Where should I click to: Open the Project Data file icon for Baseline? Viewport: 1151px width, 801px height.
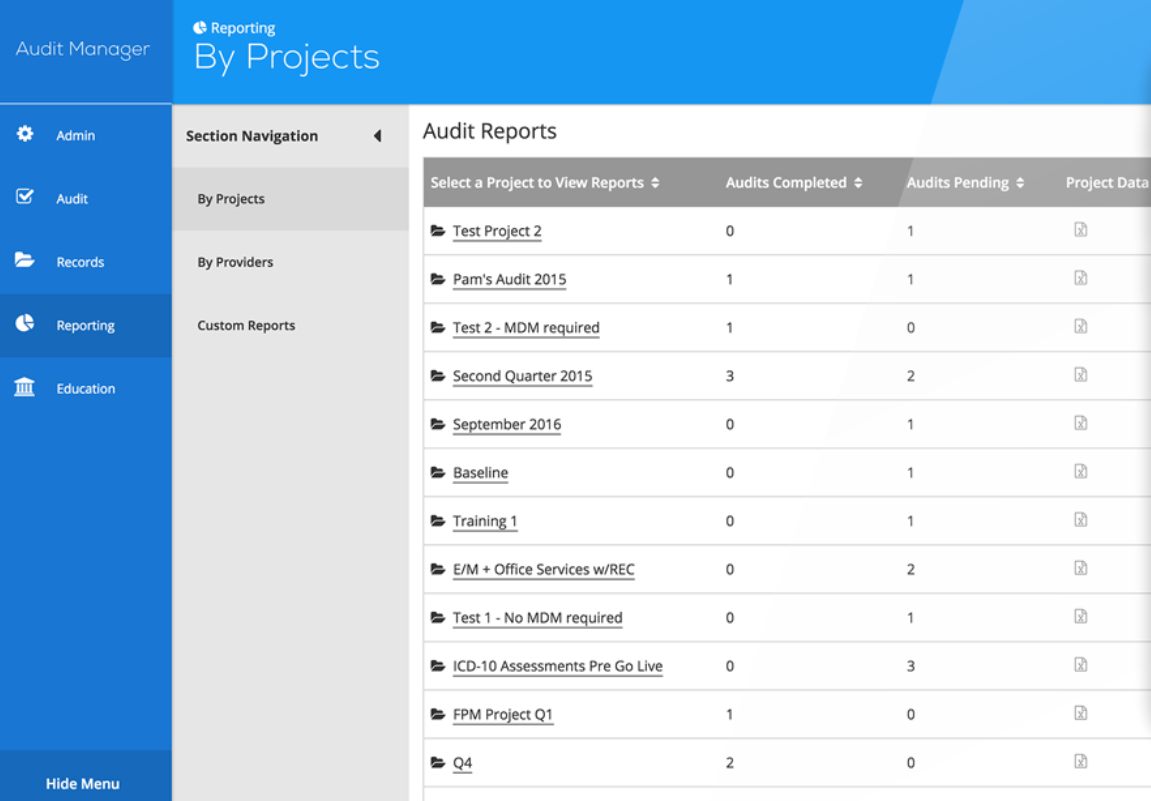click(1080, 471)
